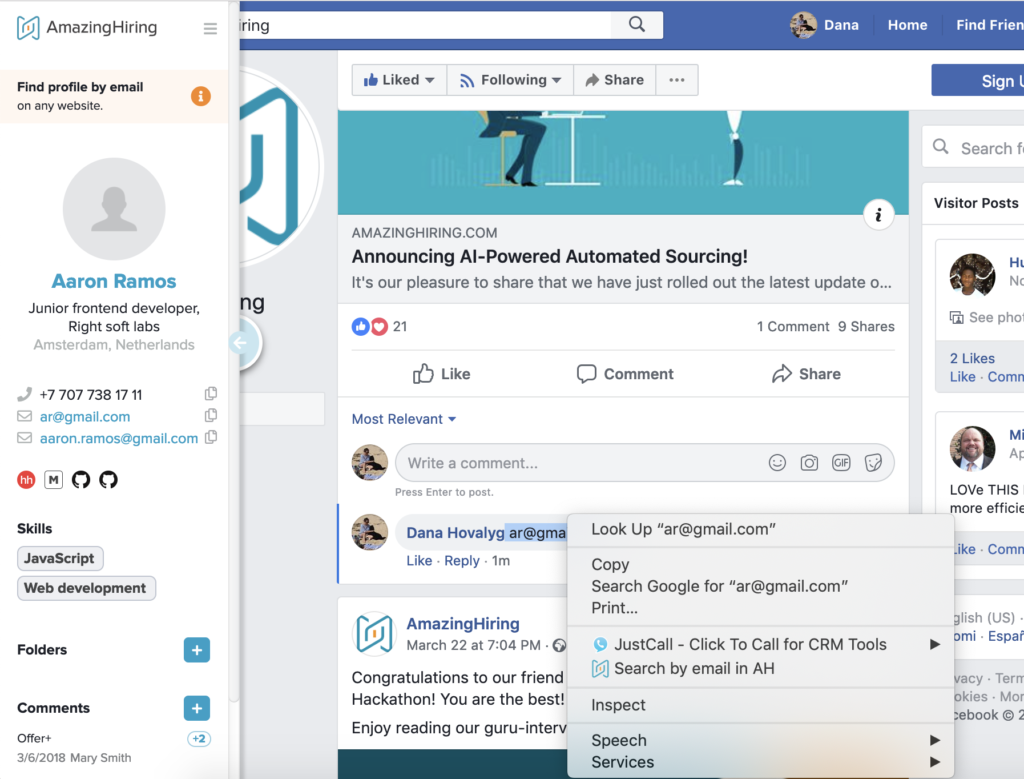Reply to Dana Hovalyg's comment
This screenshot has height=779, width=1024.
point(462,561)
